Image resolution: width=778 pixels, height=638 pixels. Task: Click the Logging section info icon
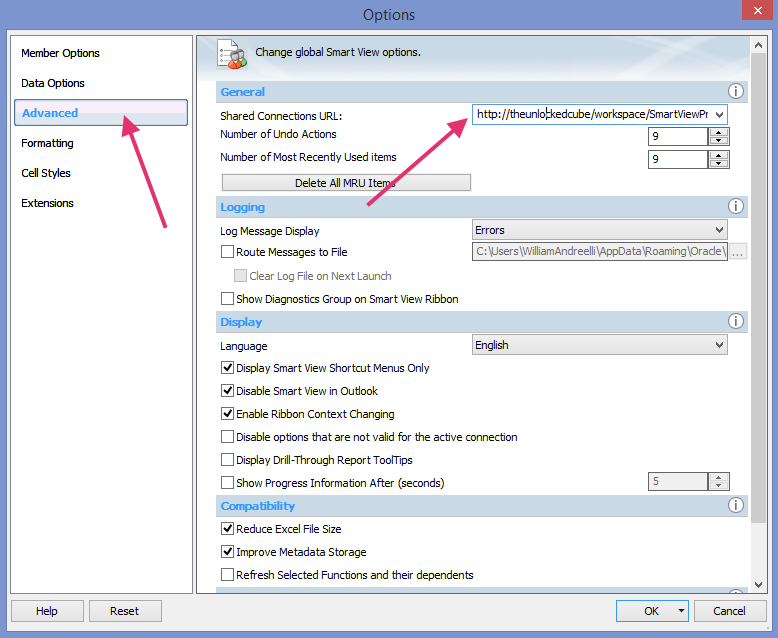736,207
